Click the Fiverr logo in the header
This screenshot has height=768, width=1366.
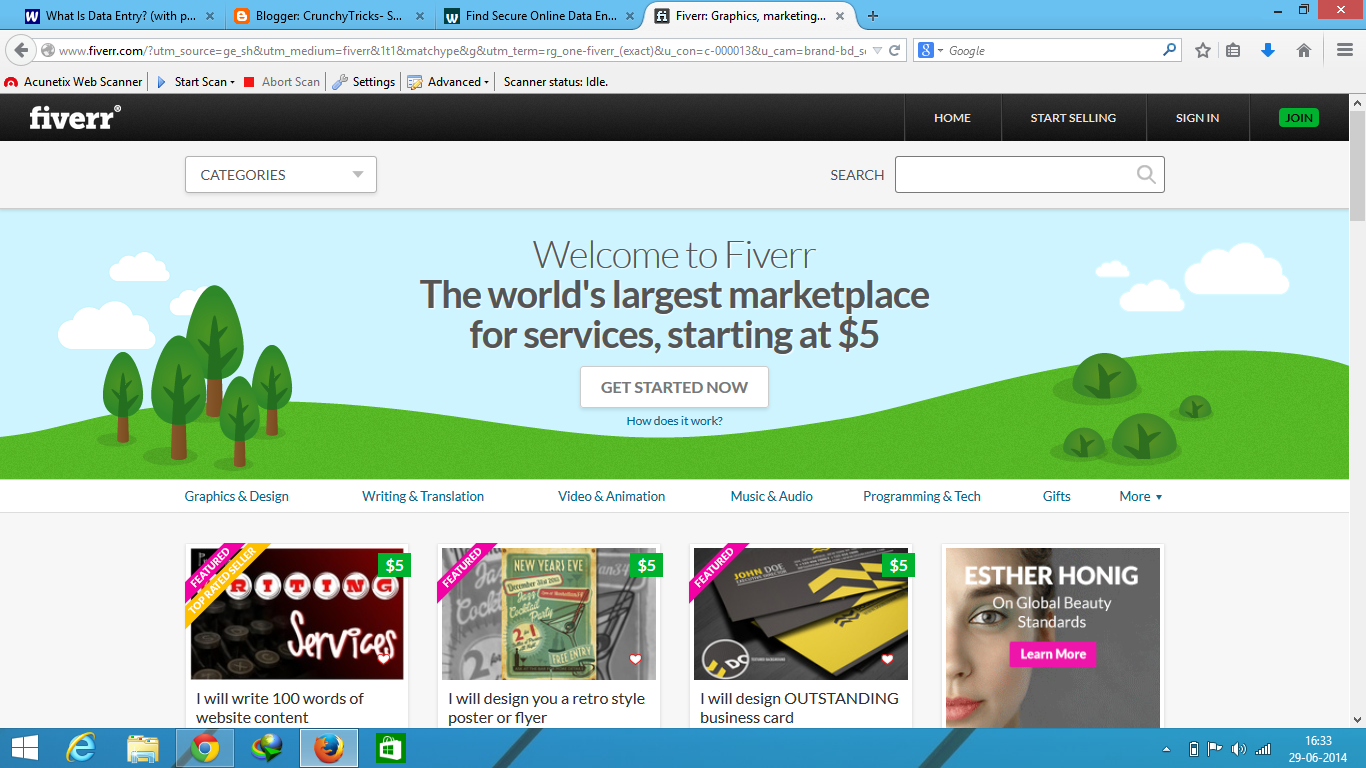[x=75, y=117]
